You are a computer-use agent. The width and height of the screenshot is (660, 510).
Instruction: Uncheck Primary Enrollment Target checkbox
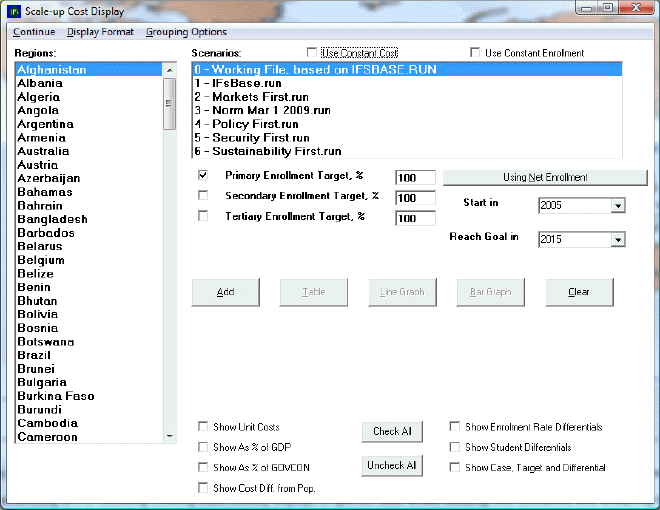click(x=204, y=176)
